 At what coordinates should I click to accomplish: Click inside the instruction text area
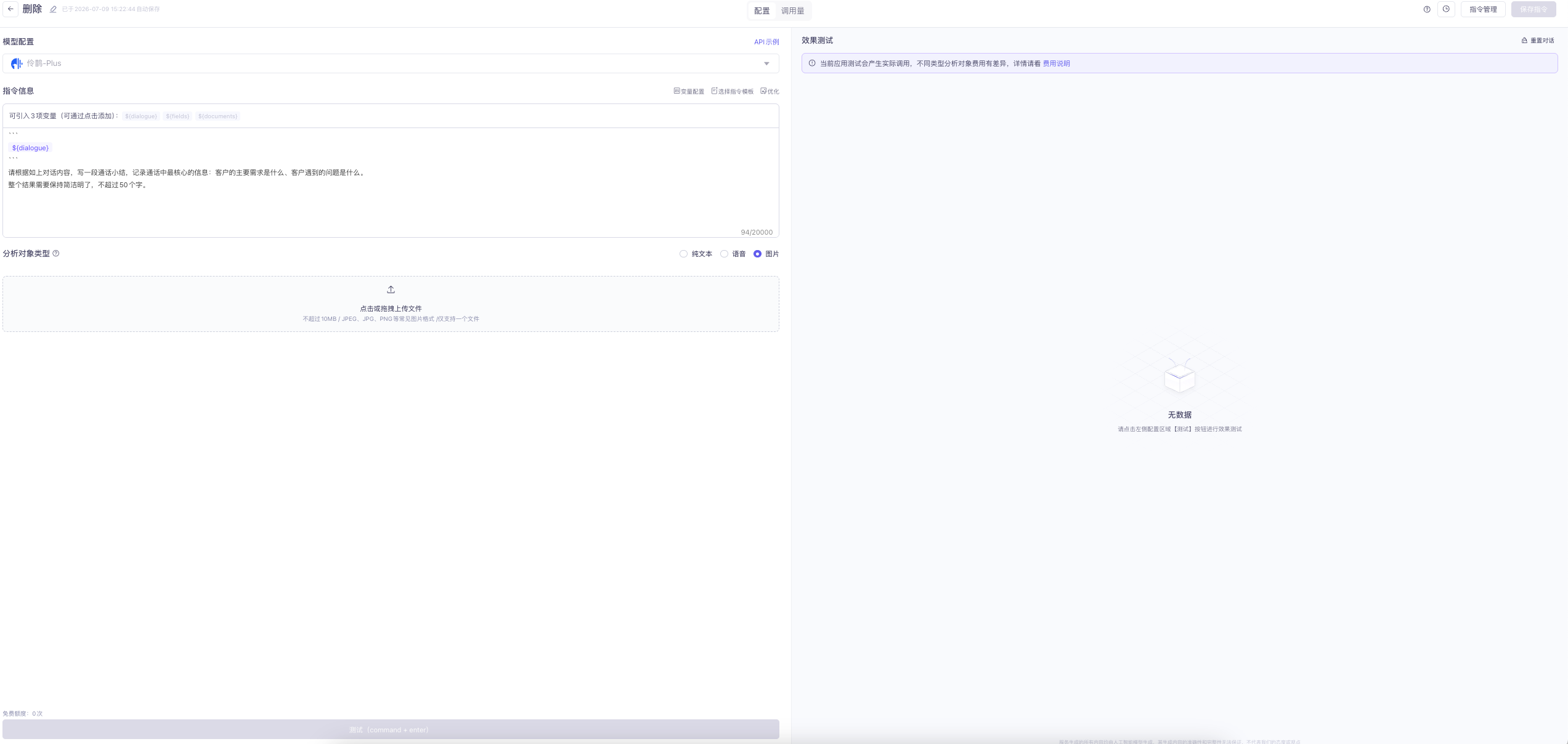(391, 182)
